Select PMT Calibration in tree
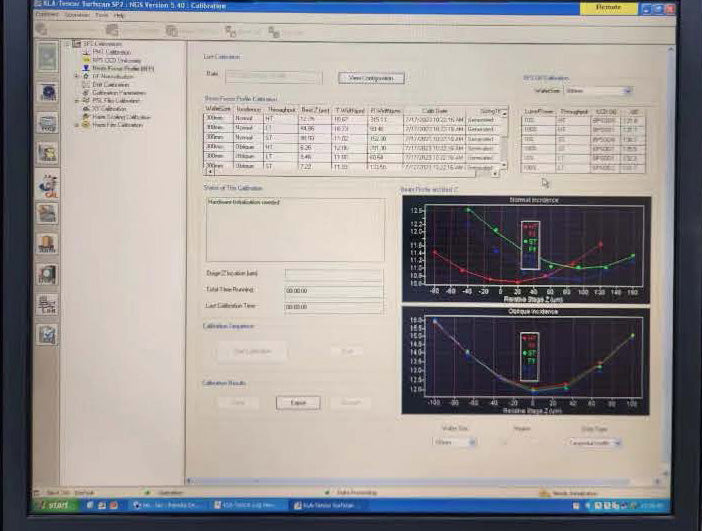The height and width of the screenshot is (531, 702). pyautogui.click(x=112, y=52)
